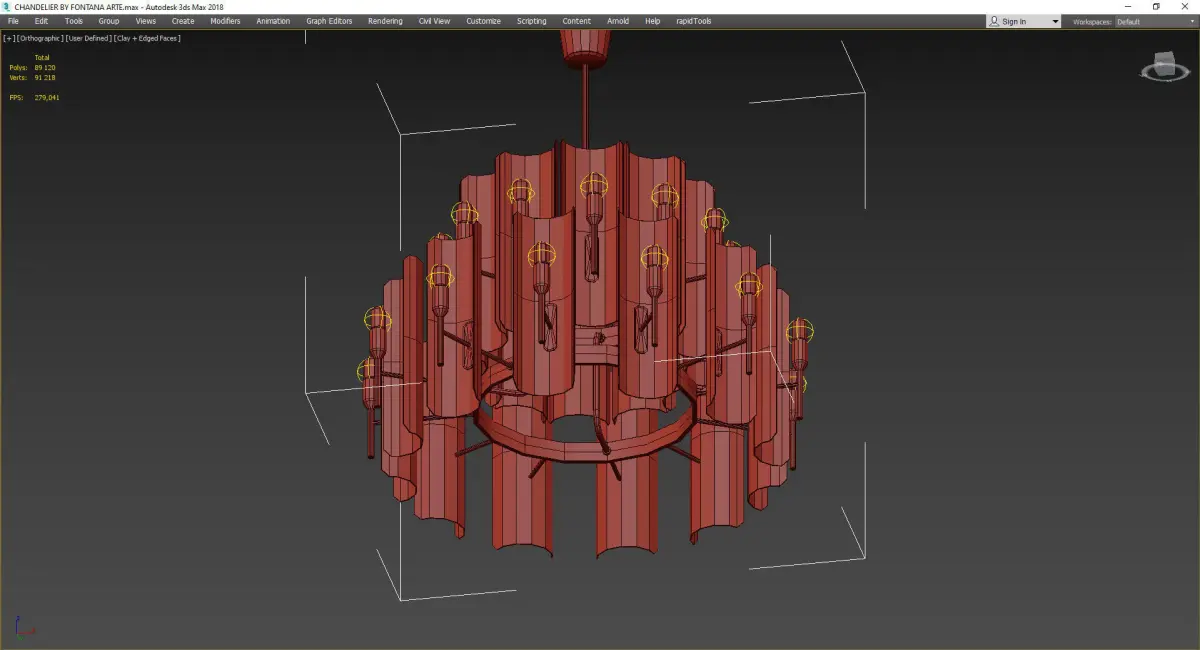Open the Create menu
1200x650 pixels.
(183, 21)
